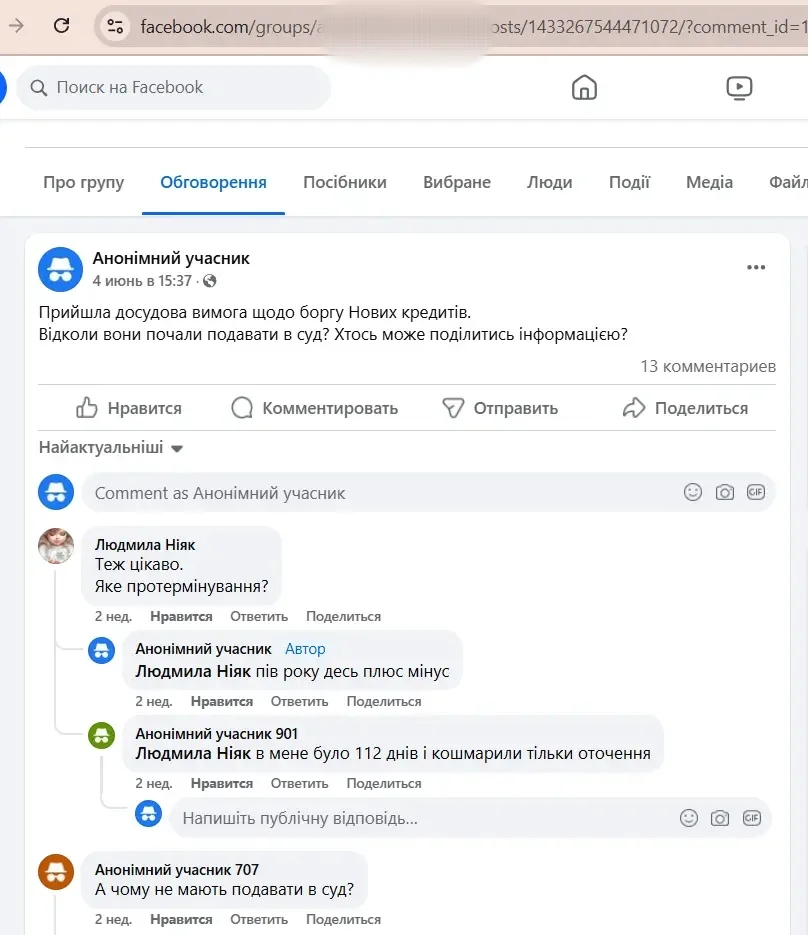Click the emoji icon in the reply box
The image size is (808, 935).
tap(688, 818)
